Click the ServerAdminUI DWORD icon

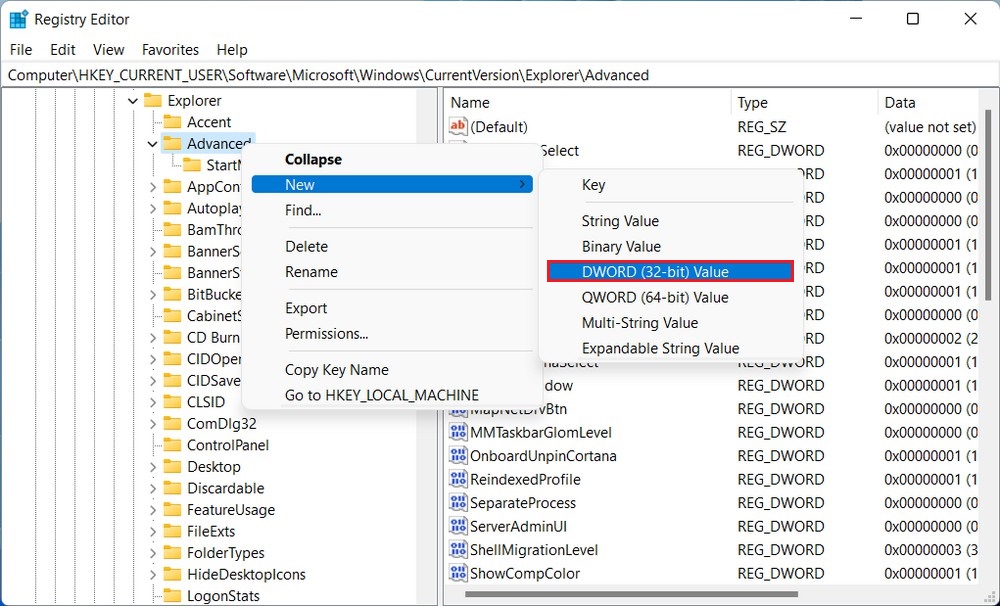pos(458,526)
